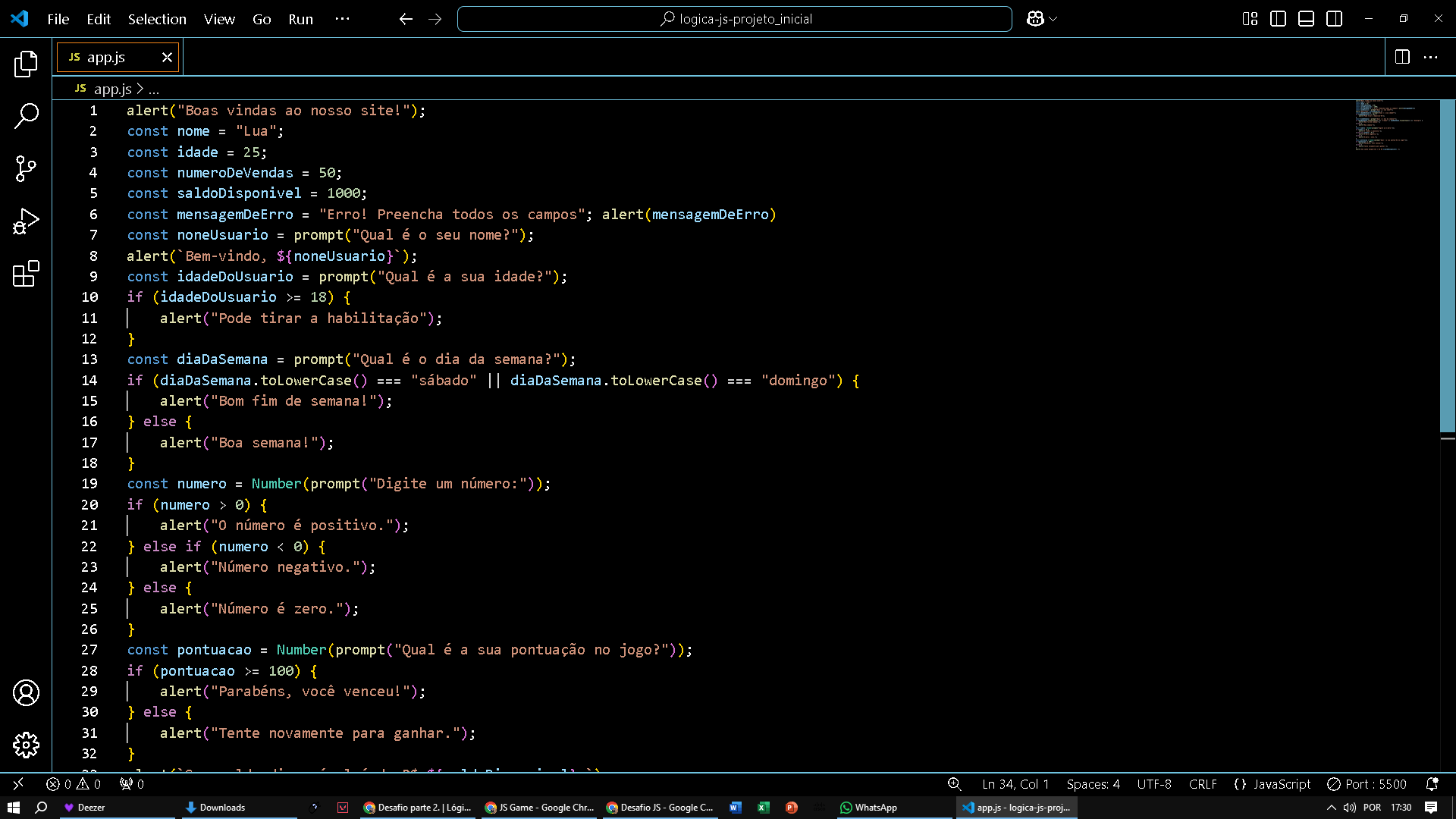
Task: Click the Explorer icon in sidebar
Action: pyautogui.click(x=26, y=61)
